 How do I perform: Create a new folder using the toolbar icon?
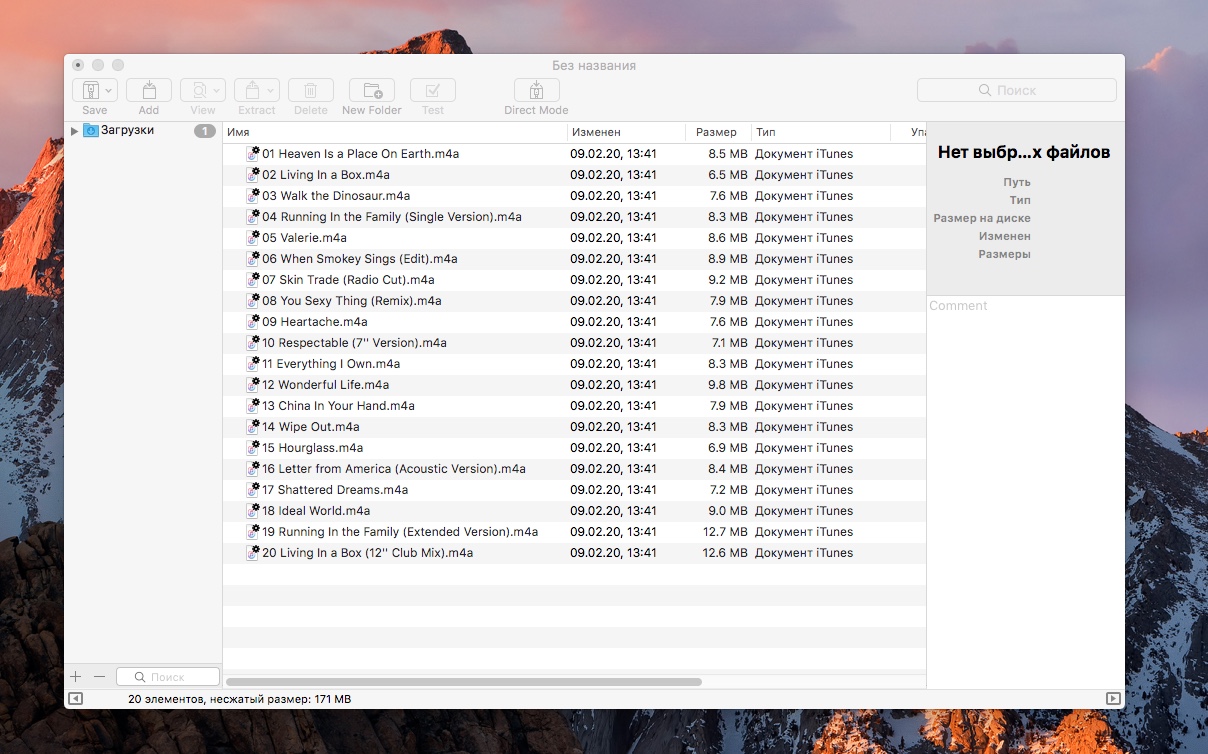pos(372,90)
